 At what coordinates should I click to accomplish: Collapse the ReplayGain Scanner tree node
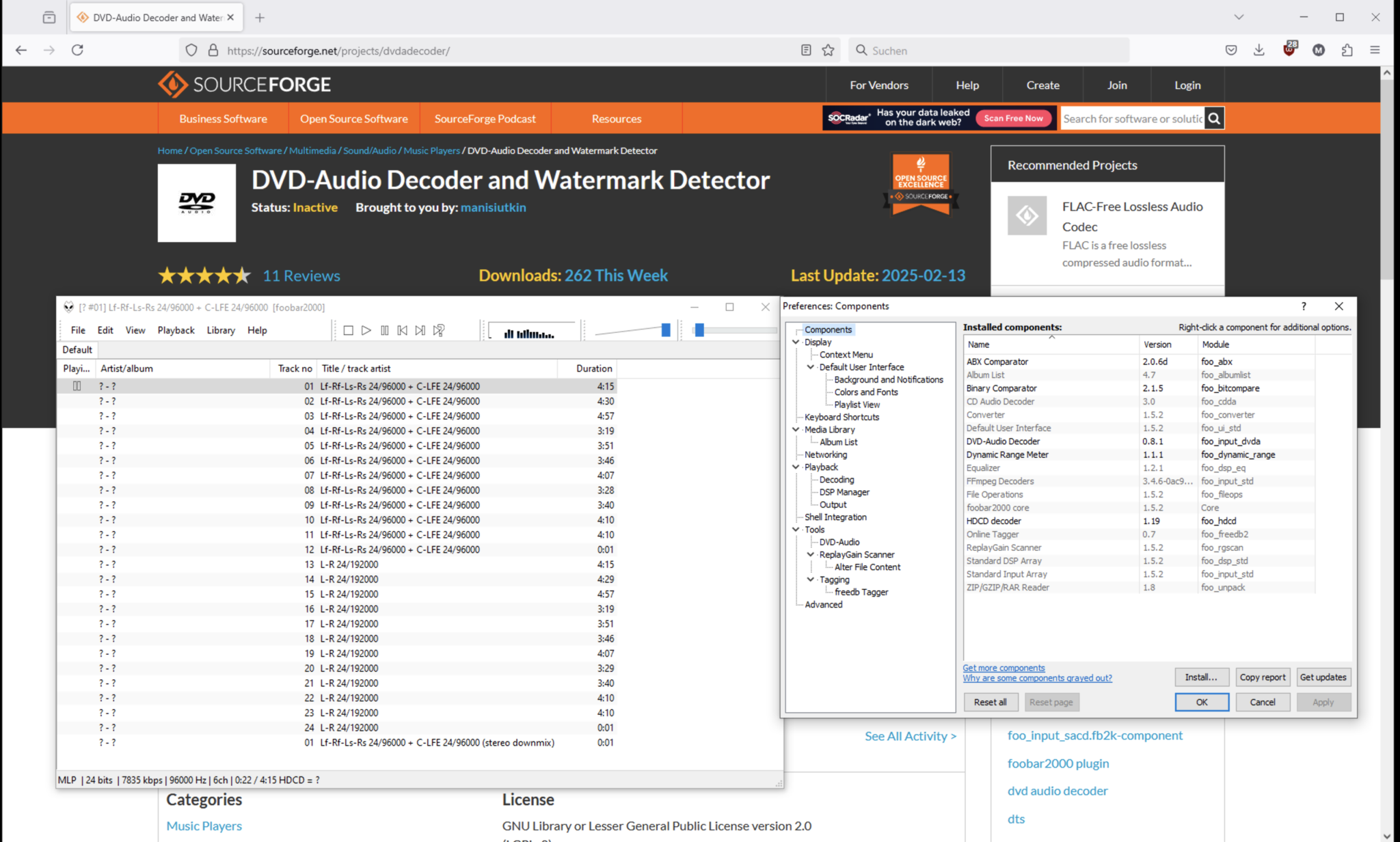[x=811, y=555]
